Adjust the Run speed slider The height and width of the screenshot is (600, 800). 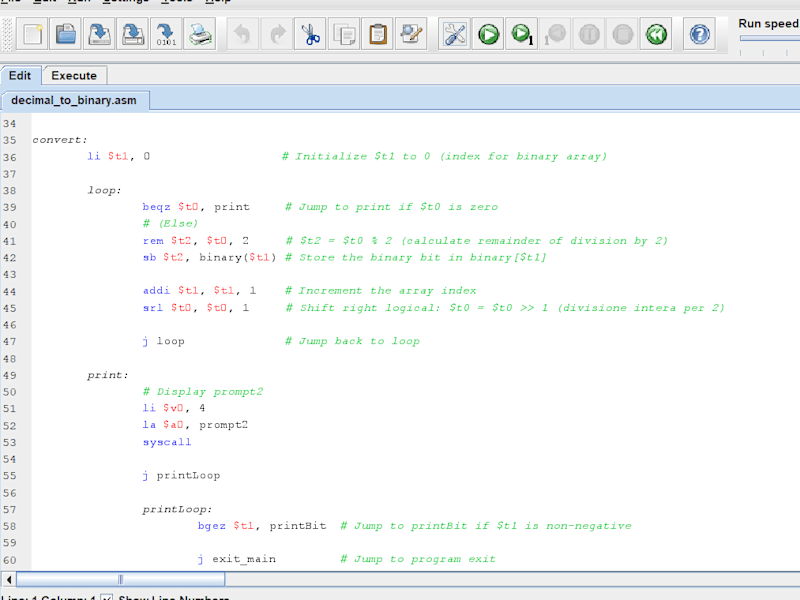click(x=769, y=38)
